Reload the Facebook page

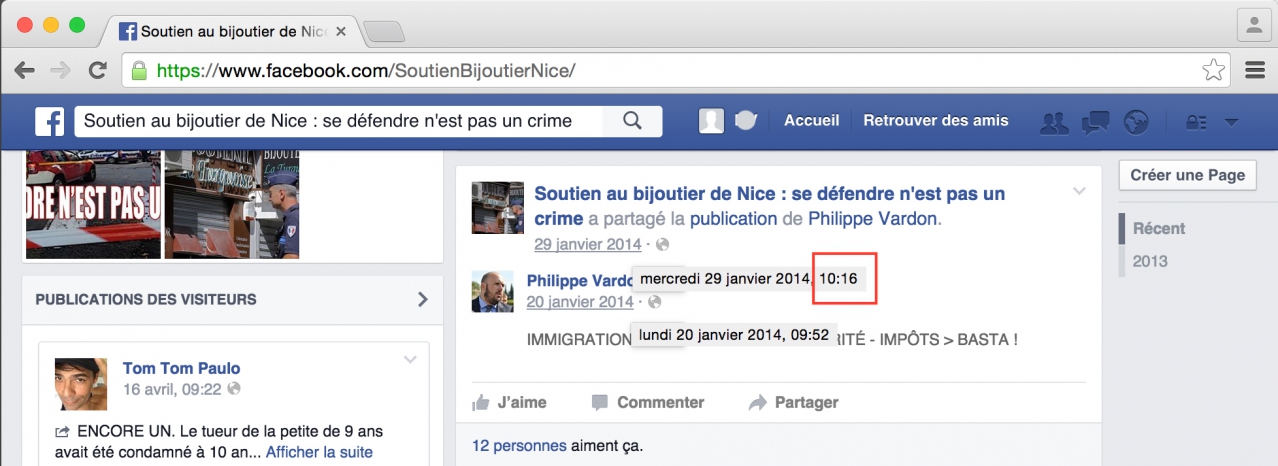point(97,71)
